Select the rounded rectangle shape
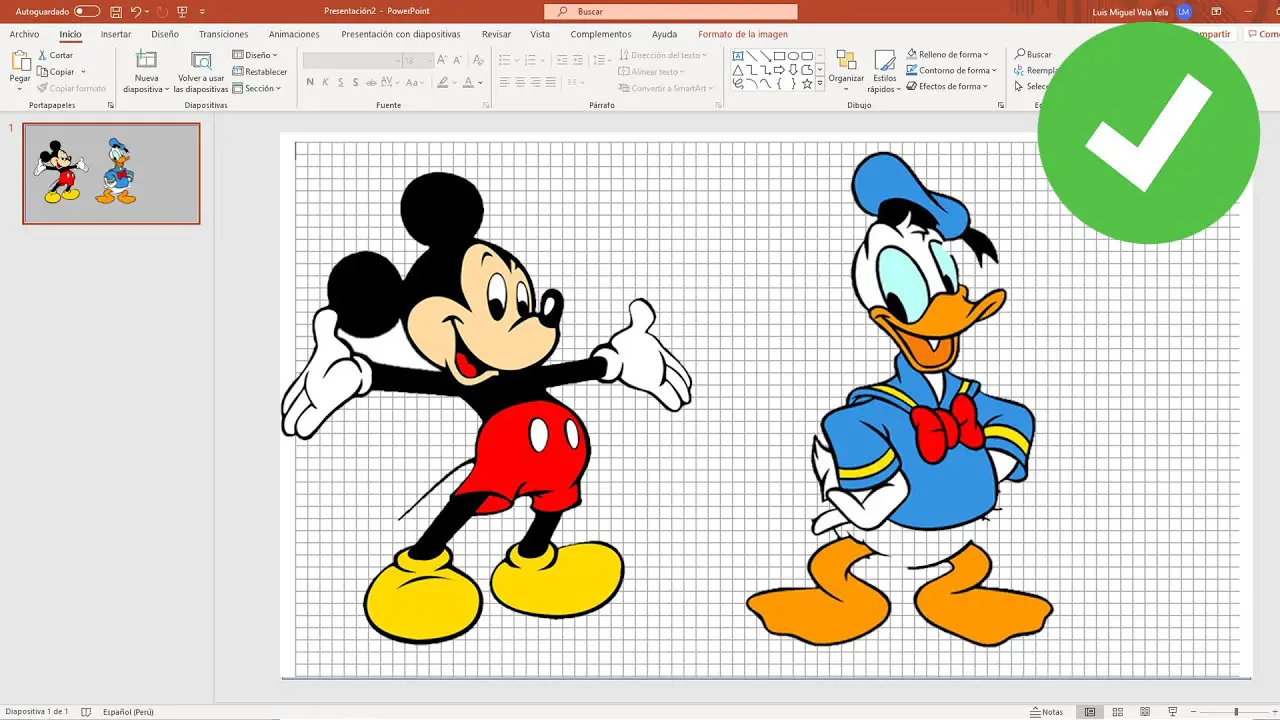 coord(807,56)
